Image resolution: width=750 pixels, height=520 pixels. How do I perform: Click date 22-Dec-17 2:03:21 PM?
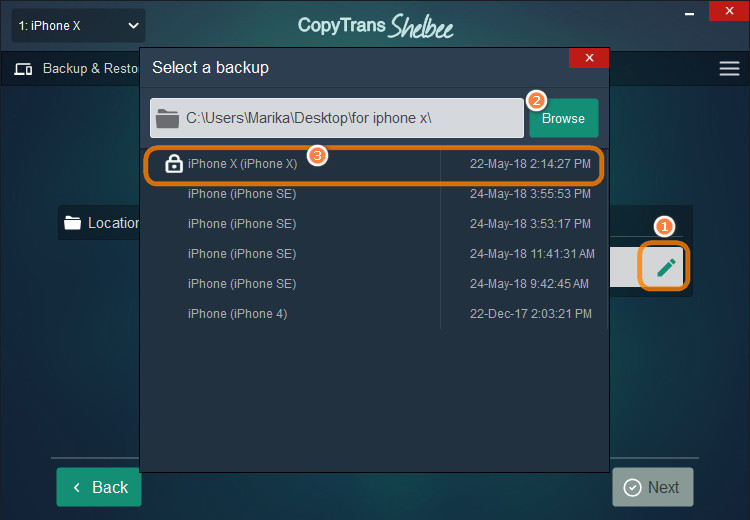tap(530, 314)
